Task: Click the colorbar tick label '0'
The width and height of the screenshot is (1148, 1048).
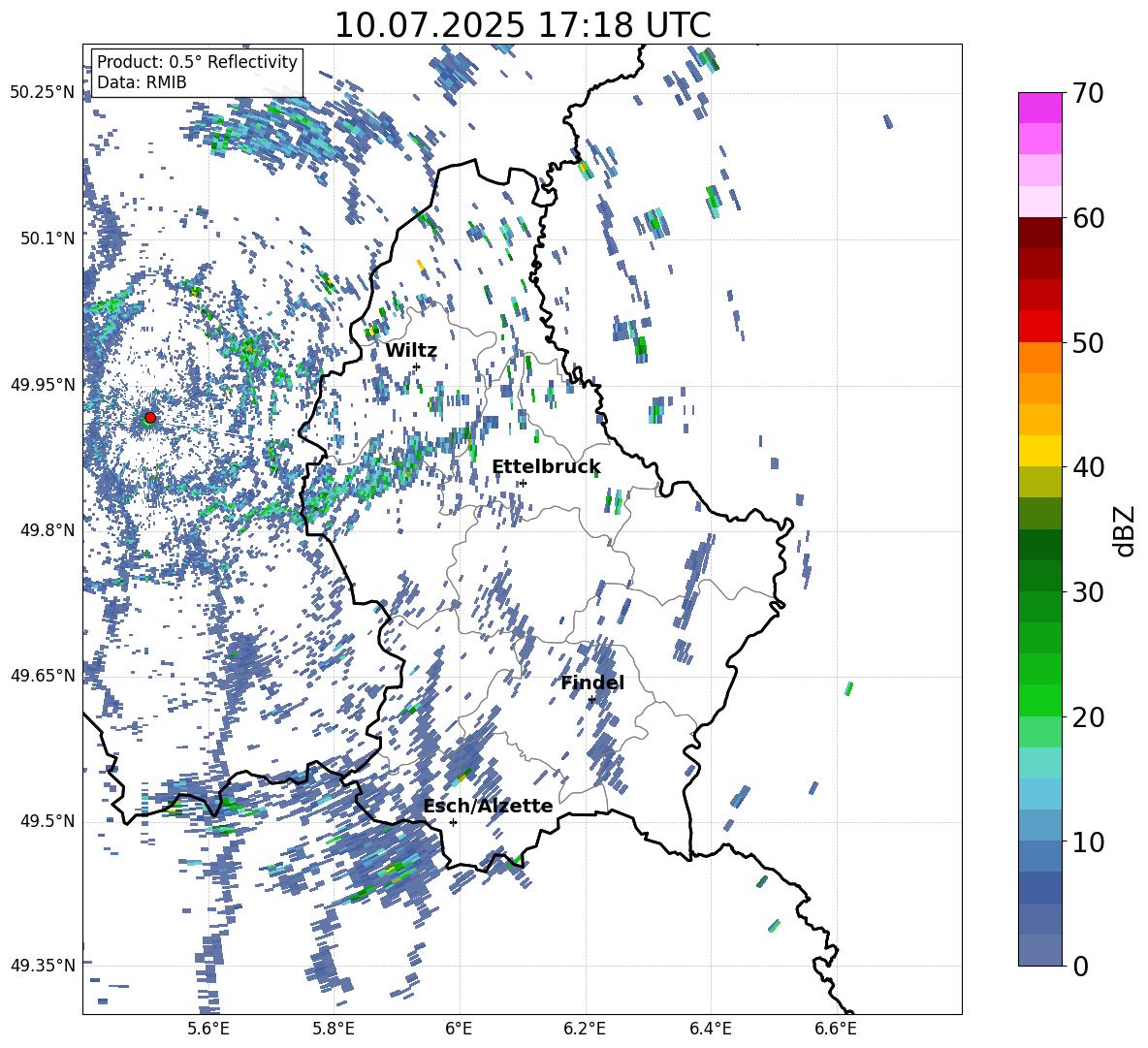Action: pos(1080,967)
